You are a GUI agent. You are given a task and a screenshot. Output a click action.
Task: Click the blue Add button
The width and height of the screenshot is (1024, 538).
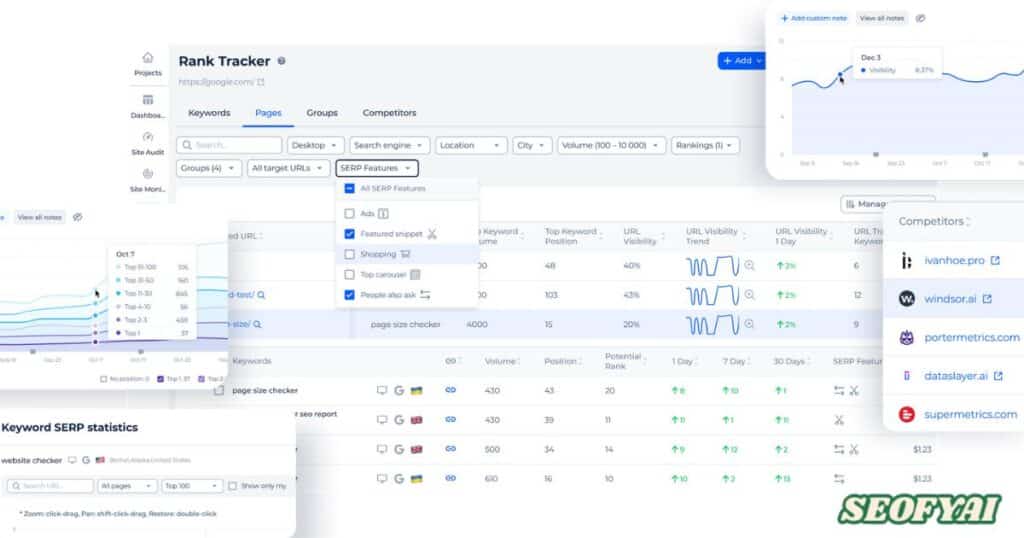[x=742, y=61]
